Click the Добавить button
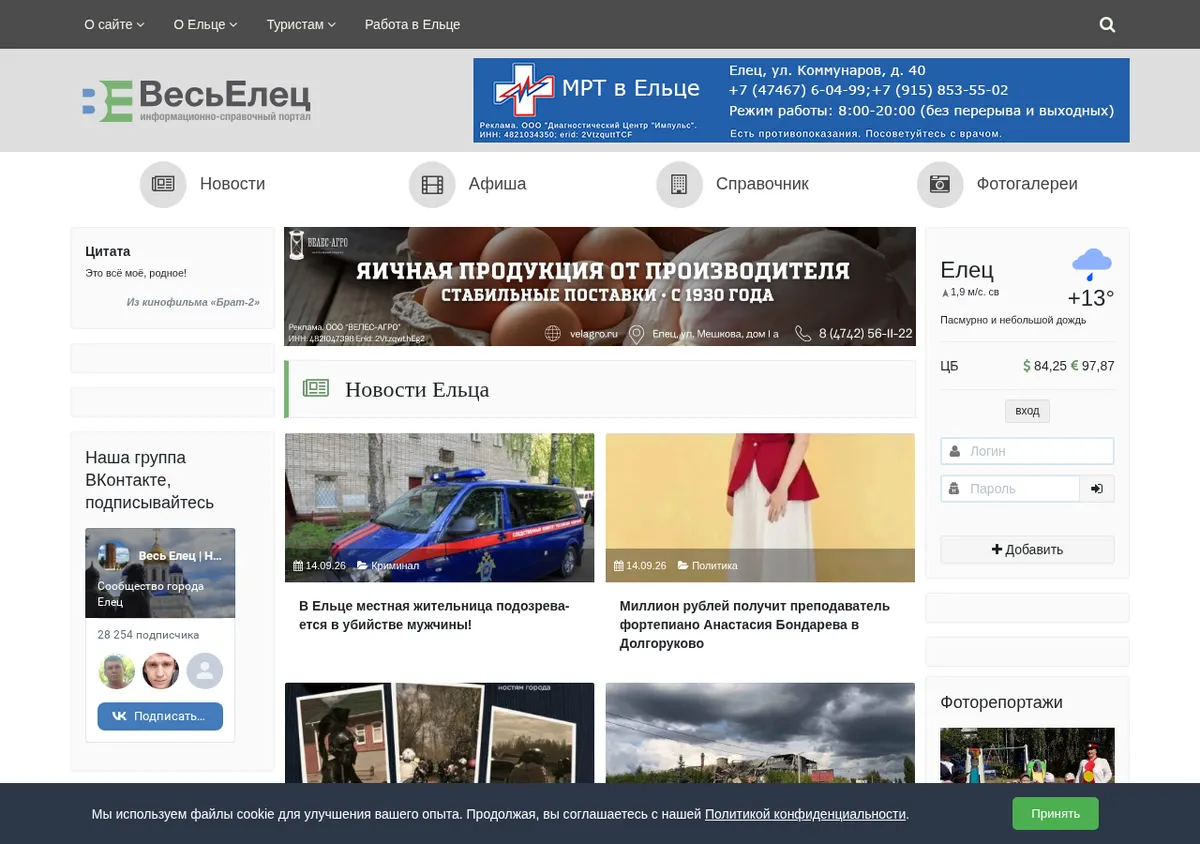Screen dimensions: 1200x844 click(x=1027, y=549)
